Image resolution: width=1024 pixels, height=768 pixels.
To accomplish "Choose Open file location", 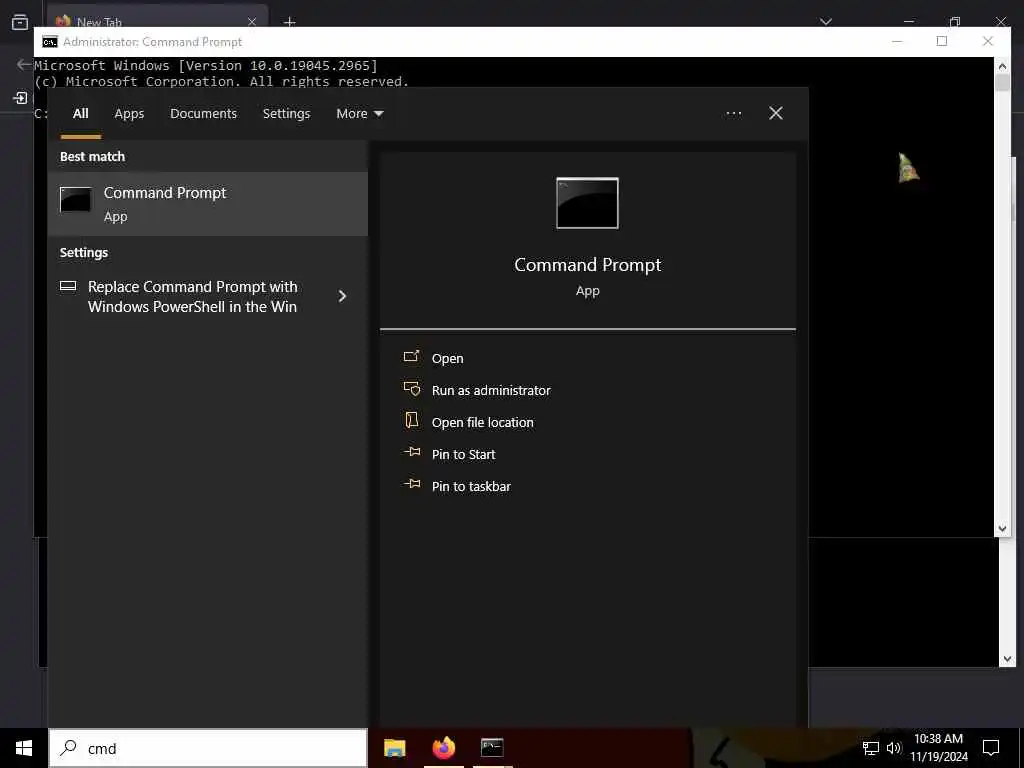I will [x=482, y=423].
